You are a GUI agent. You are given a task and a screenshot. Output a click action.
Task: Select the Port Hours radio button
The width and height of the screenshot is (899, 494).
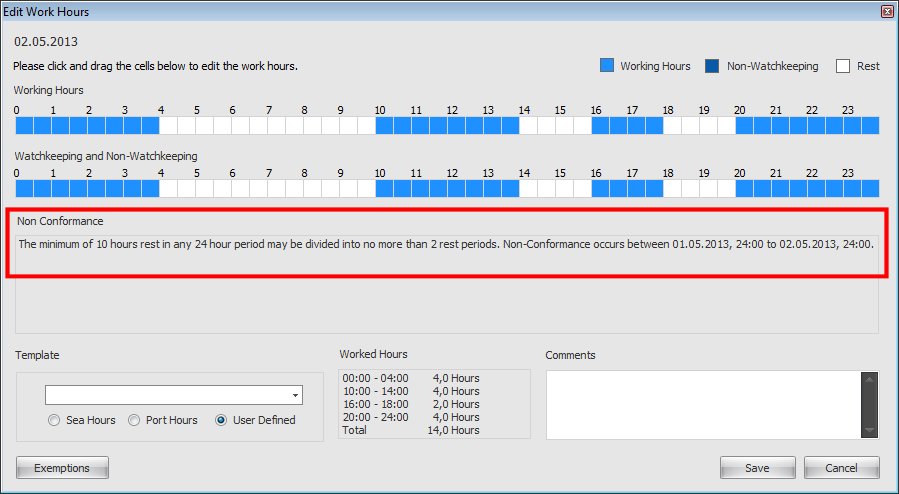[x=134, y=420]
